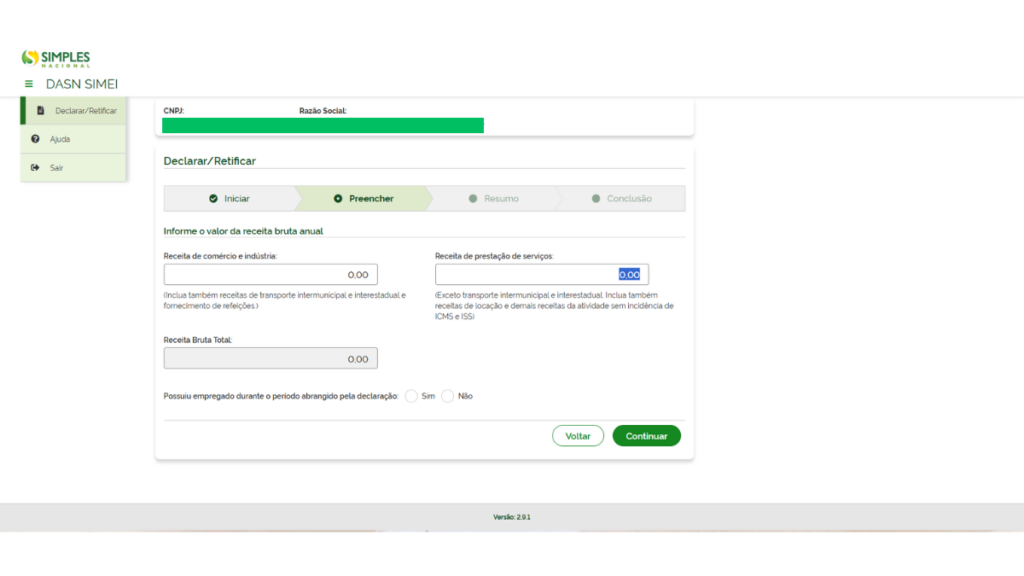Select the Sim radio button
The height and width of the screenshot is (576, 1024).
coord(411,396)
